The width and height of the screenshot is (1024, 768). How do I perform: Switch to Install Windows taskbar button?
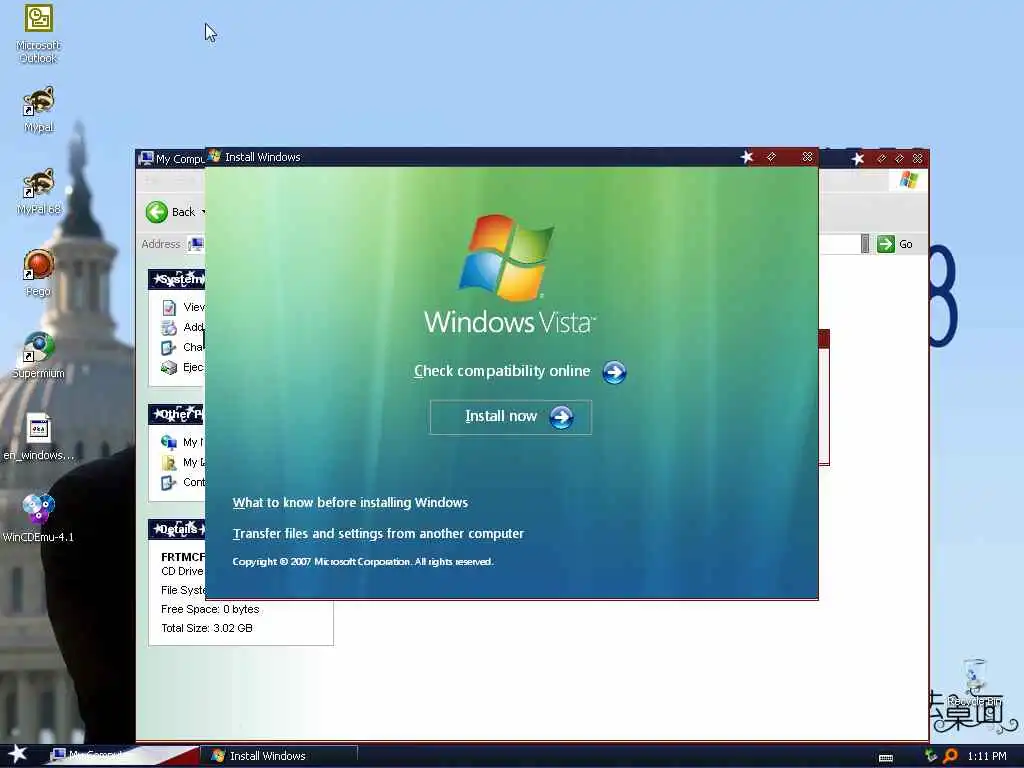(x=279, y=756)
